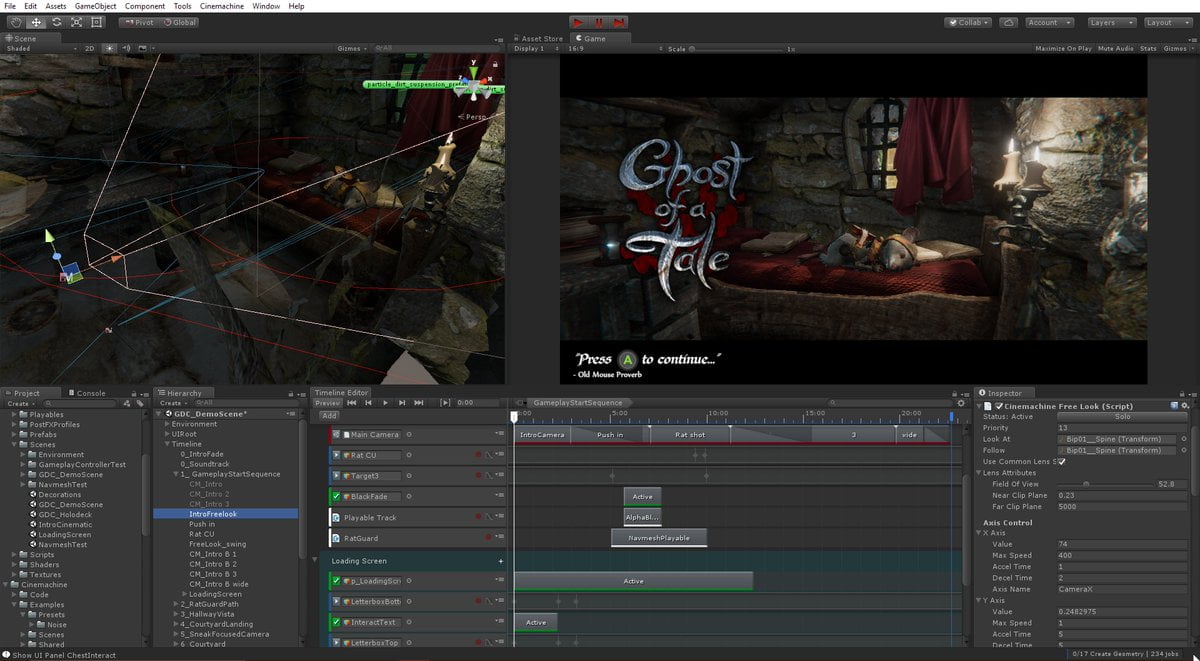1200x661 pixels.
Task: Toggle Timeline Preview mode
Action: click(x=328, y=403)
